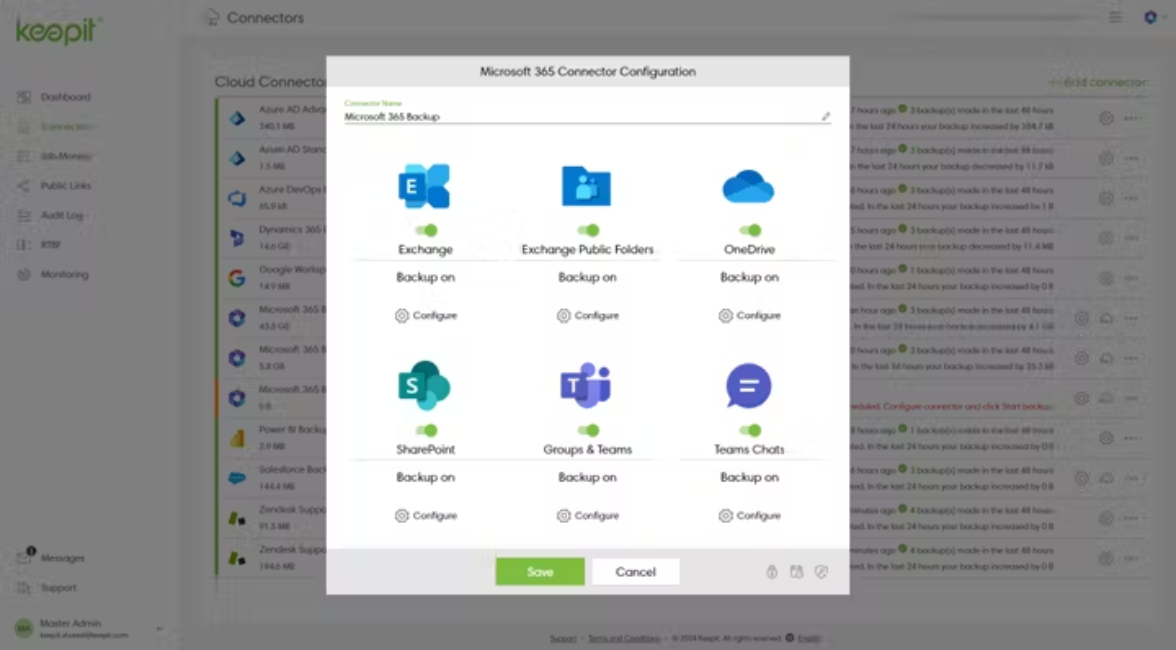Open Support in the sidebar
1176x650 pixels.
coord(47,588)
